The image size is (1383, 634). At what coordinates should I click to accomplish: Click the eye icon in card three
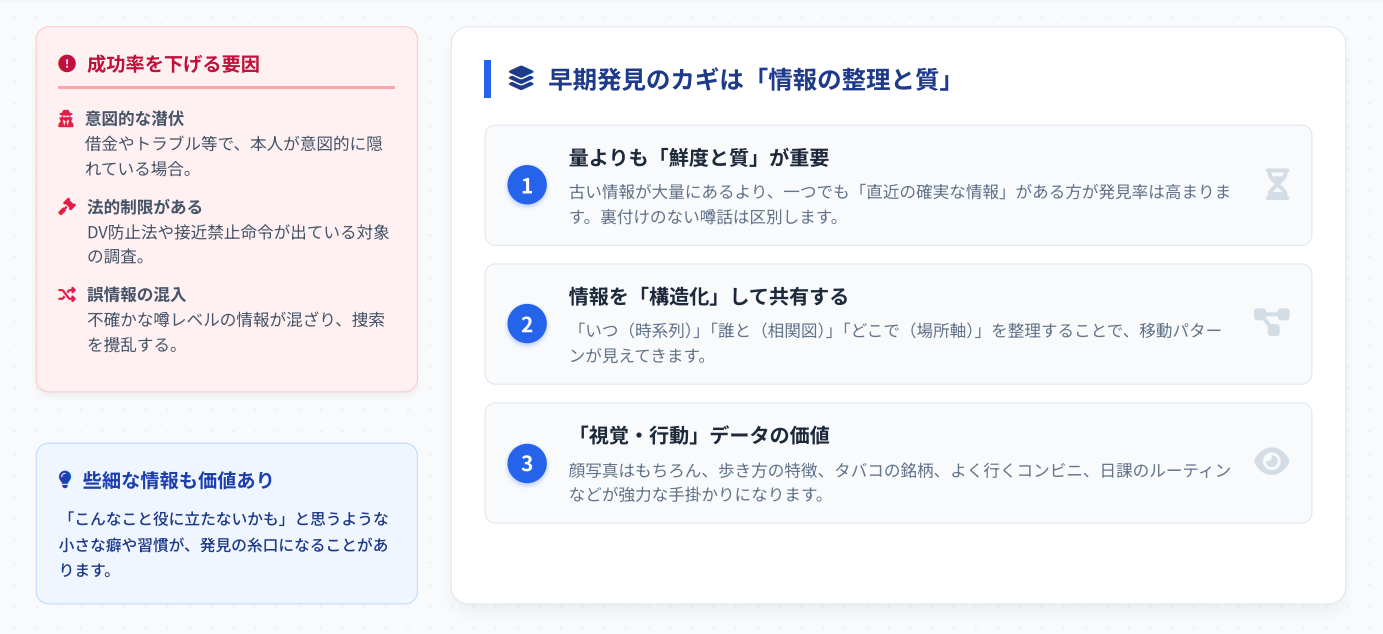(x=1272, y=461)
